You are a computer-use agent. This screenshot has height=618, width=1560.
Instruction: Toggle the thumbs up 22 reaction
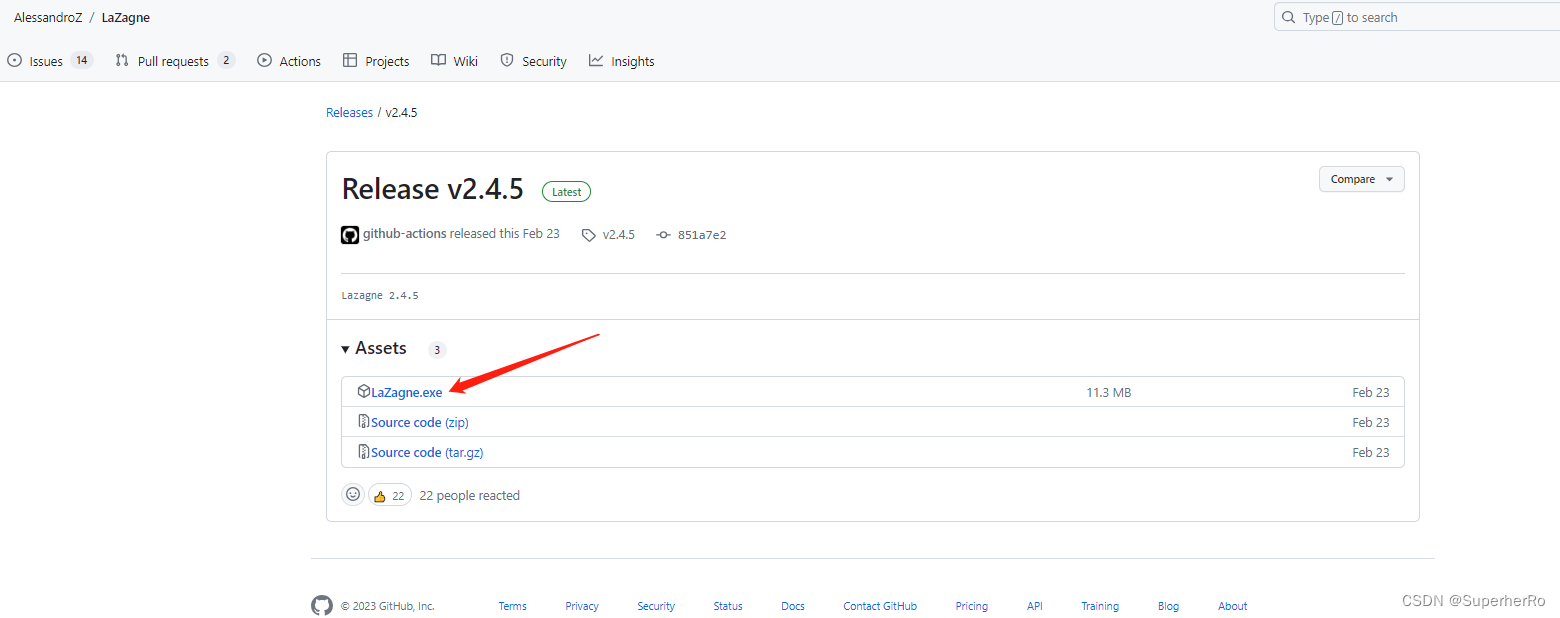pyautogui.click(x=390, y=495)
